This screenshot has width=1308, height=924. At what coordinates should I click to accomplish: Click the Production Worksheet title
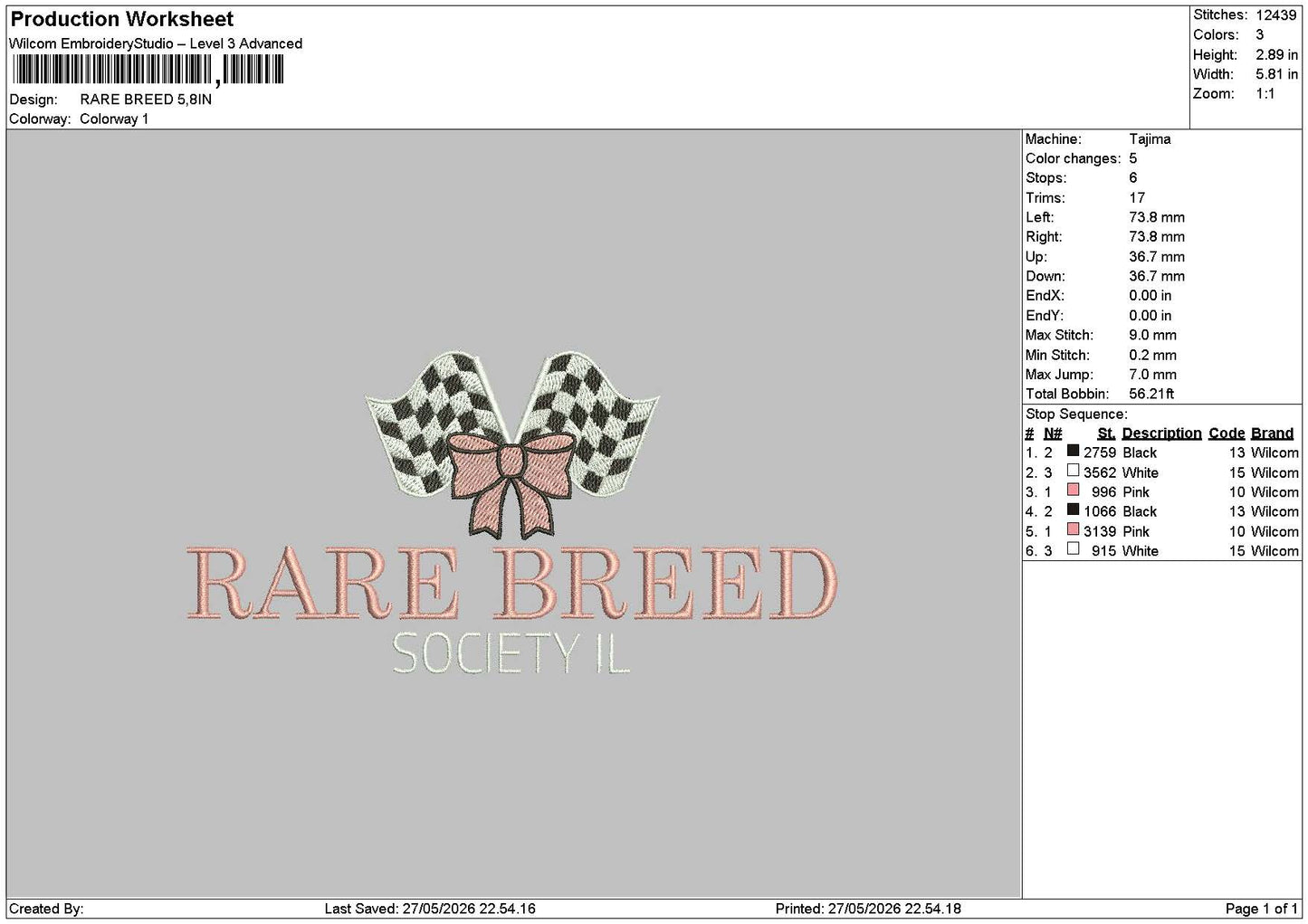(121, 19)
